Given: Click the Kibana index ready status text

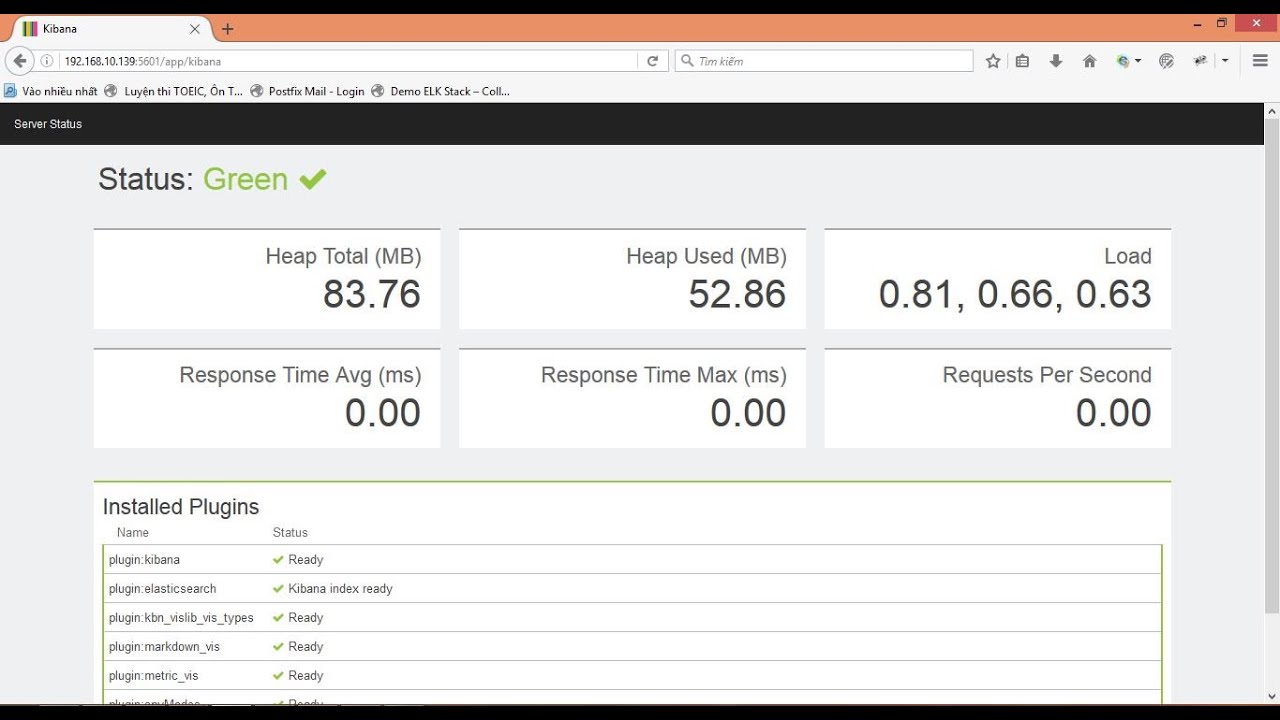Looking at the screenshot, I should point(340,589).
